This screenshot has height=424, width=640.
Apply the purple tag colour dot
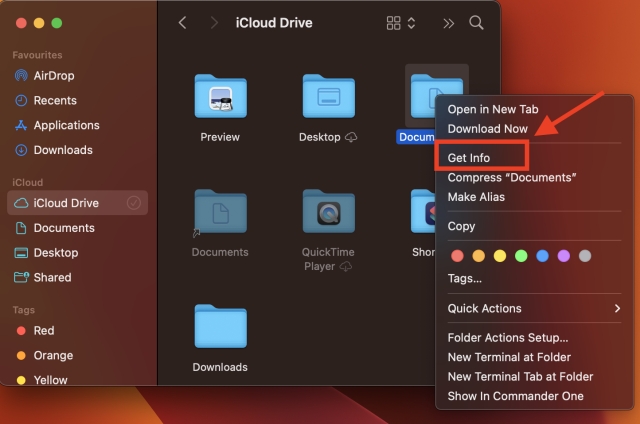tap(564, 256)
